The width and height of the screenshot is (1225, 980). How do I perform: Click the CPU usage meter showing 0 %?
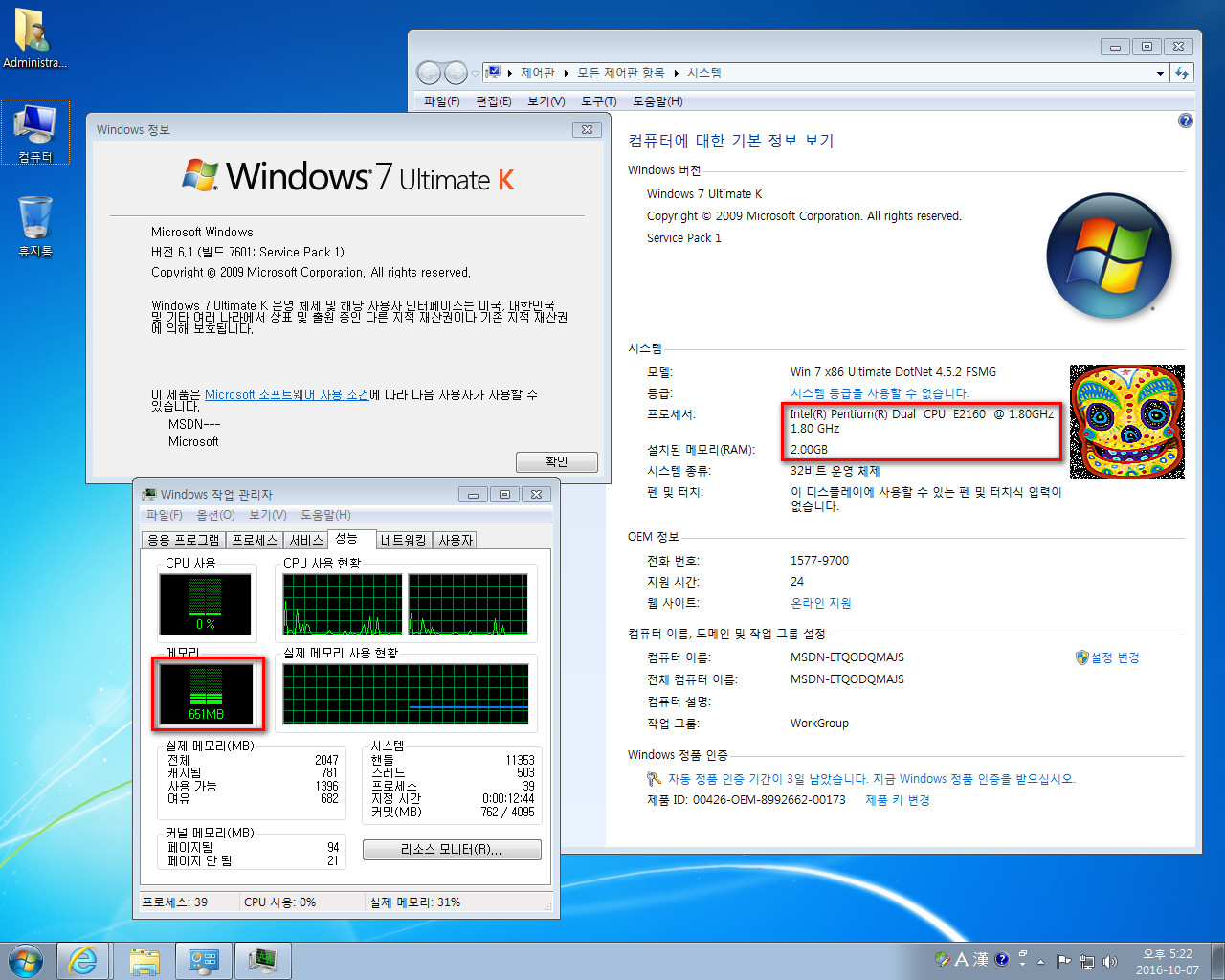tap(206, 604)
